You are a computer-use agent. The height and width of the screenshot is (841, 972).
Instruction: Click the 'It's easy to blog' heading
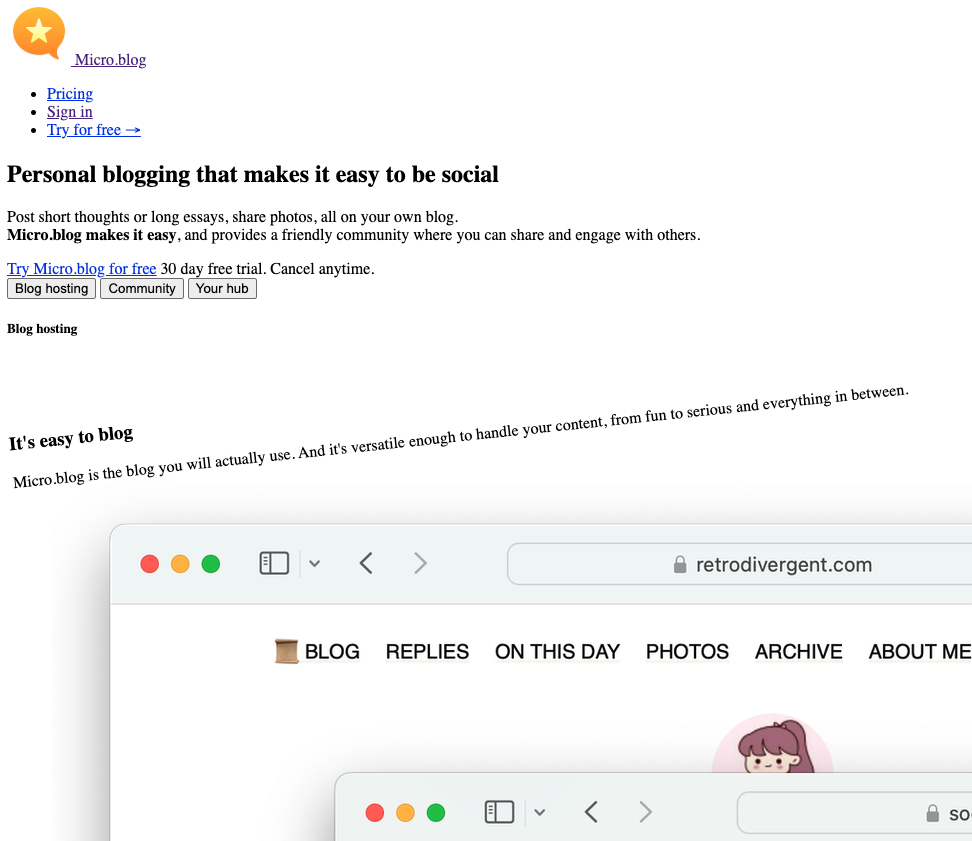coord(71,438)
